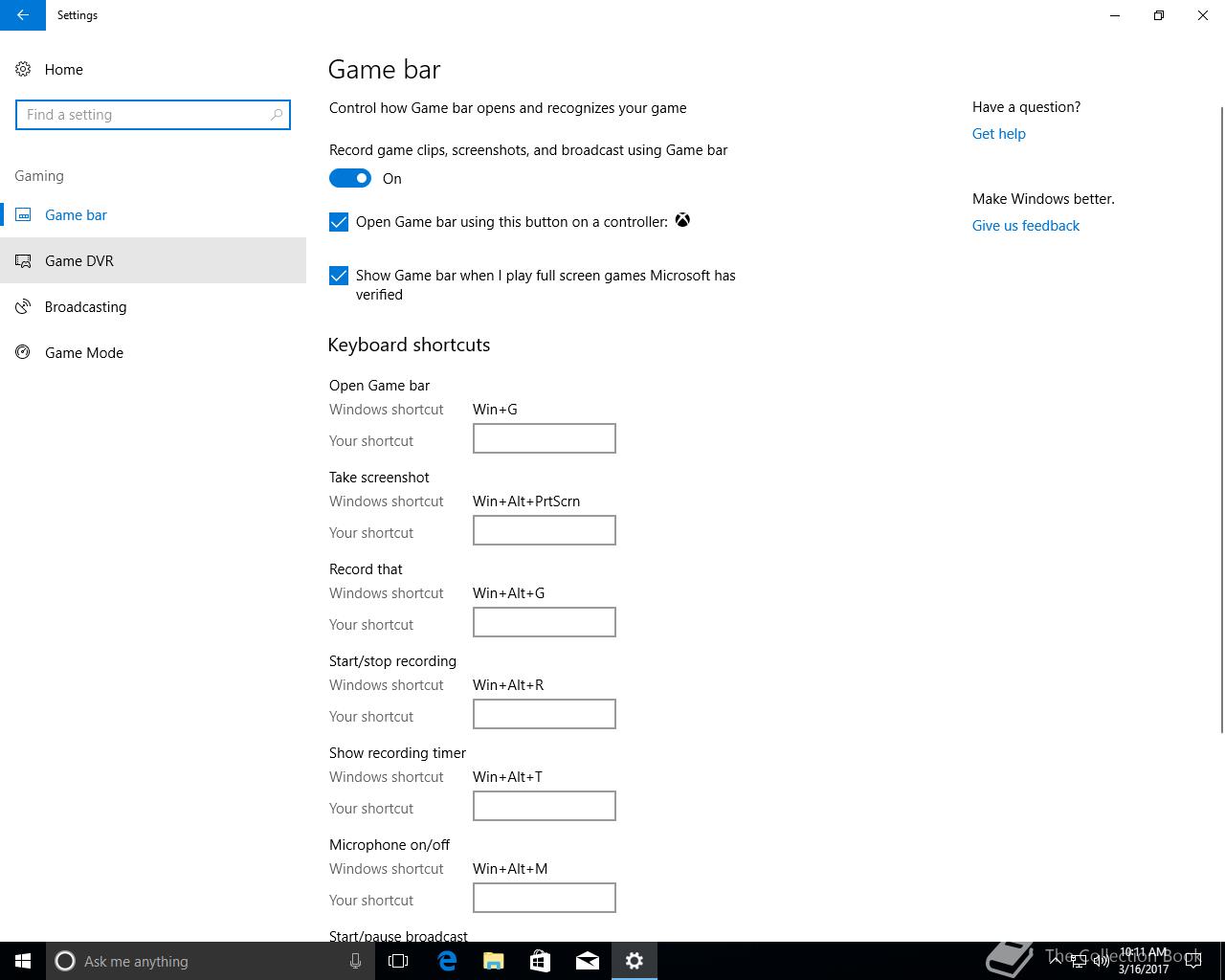1225x980 pixels.
Task: Open Settings Home gear icon
Action: [23, 69]
